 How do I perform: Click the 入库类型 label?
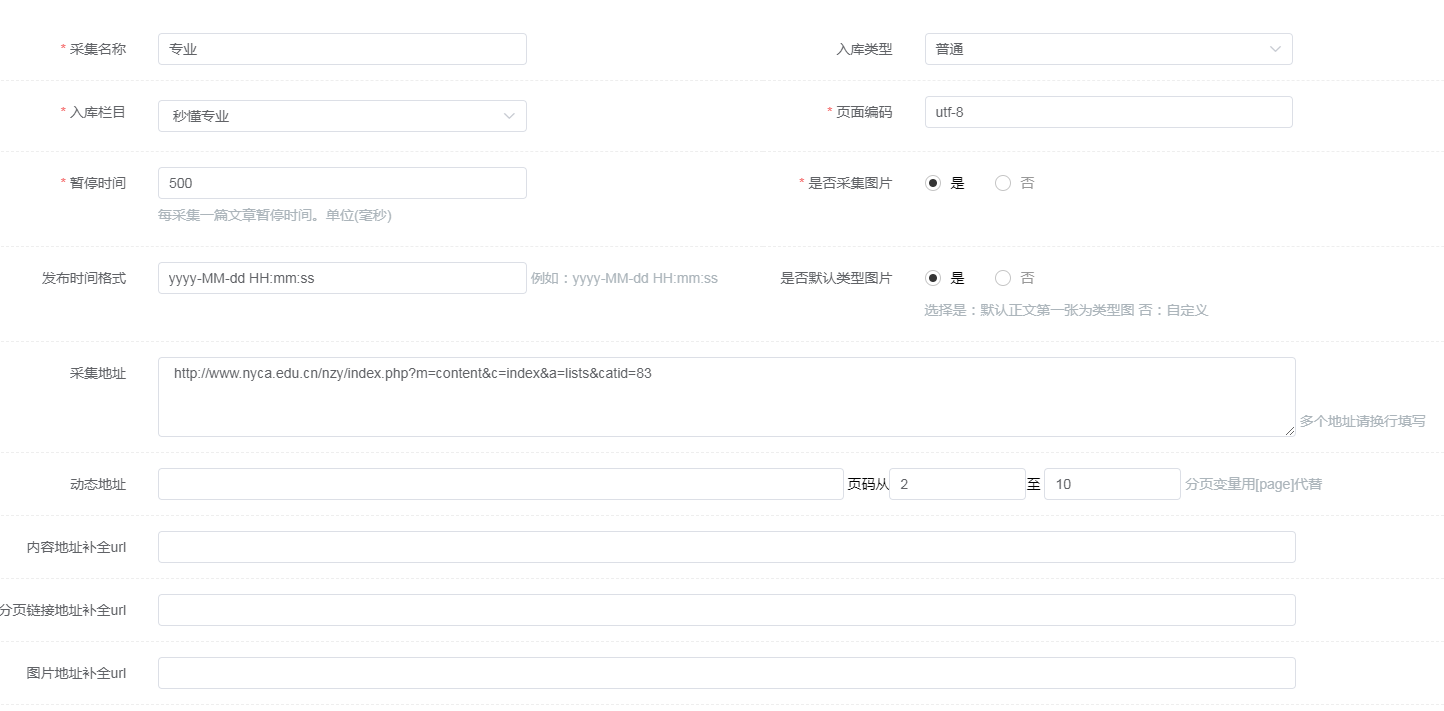coord(865,49)
